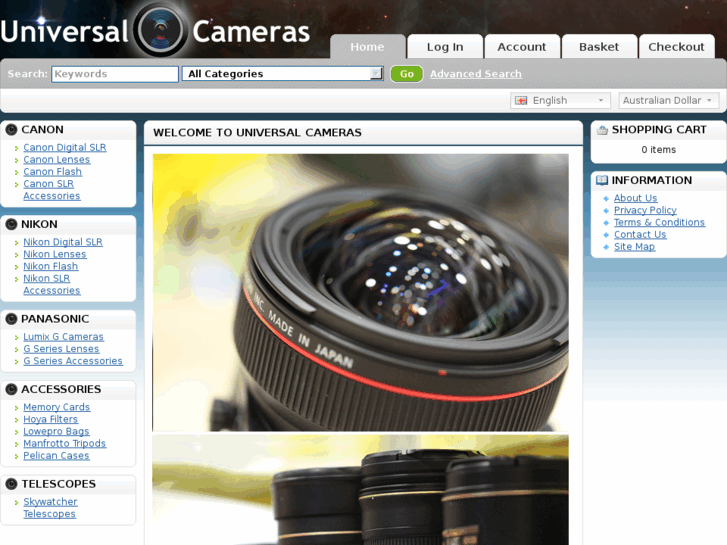The image size is (727, 545).
Task: Open the Account tab
Action: (522, 47)
